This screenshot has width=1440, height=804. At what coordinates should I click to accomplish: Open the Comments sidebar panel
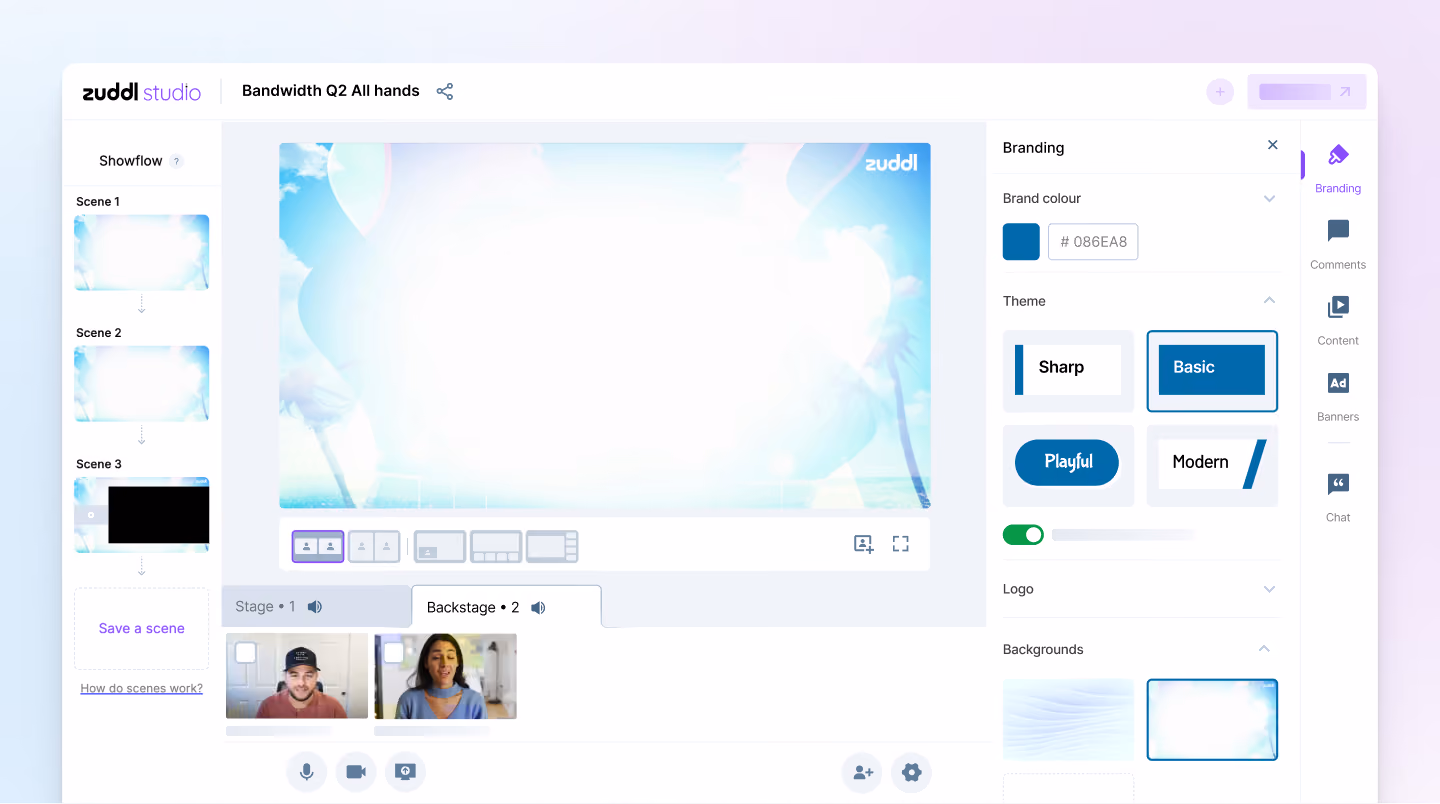[x=1338, y=243]
